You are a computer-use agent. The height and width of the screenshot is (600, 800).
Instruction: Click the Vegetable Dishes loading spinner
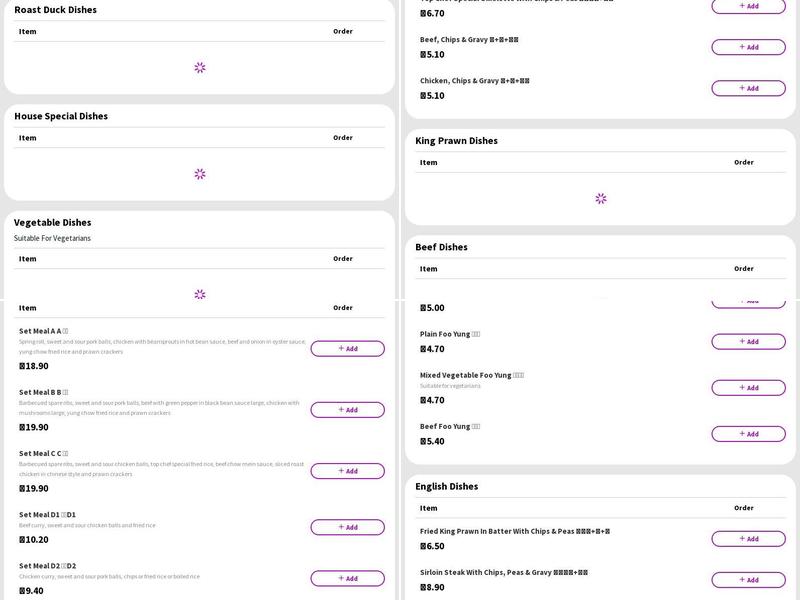click(x=200, y=294)
